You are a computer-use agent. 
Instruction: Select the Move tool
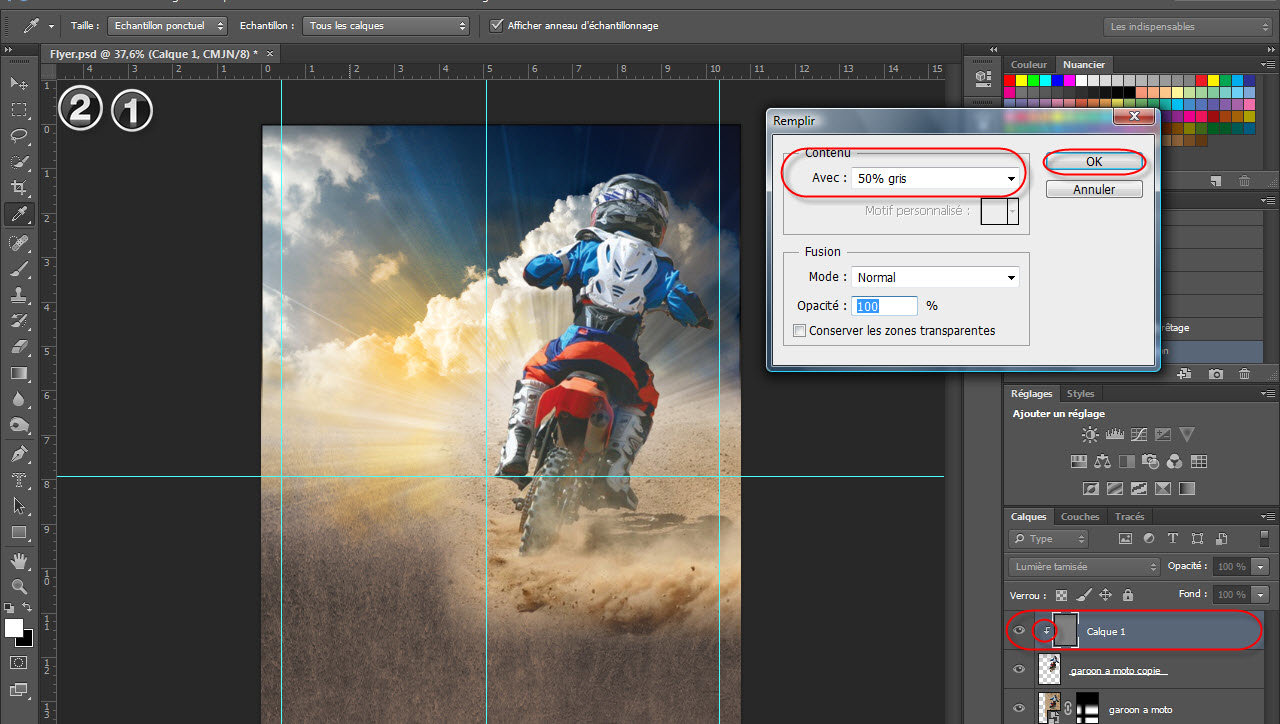(18, 83)
